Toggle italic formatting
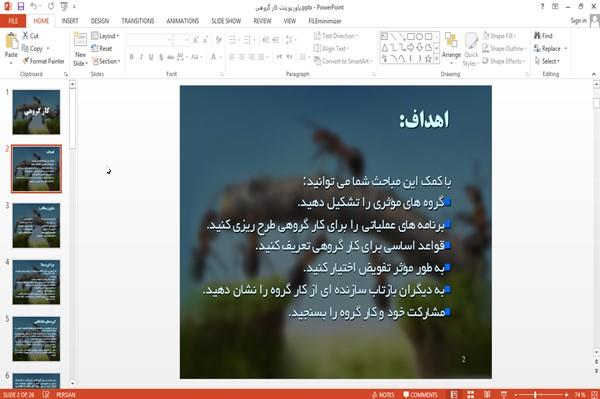The width and height of the screenshot is (600, 399). point(141,57)
